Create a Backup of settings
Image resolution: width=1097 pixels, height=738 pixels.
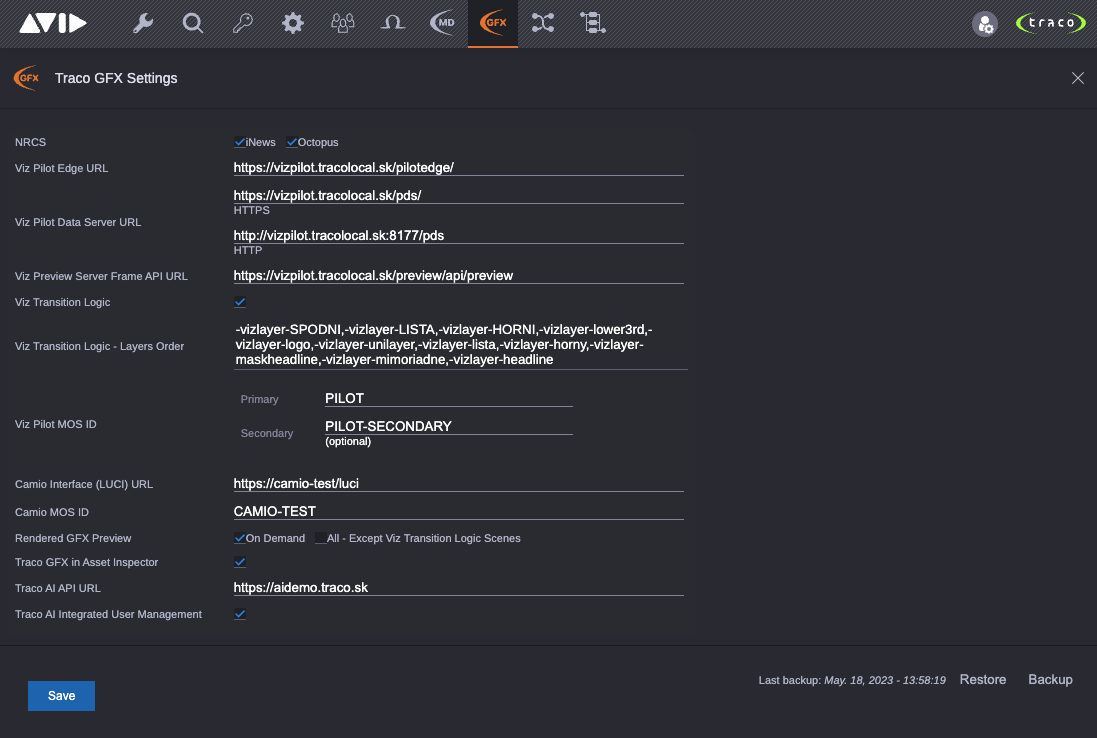click(1050, 680)
